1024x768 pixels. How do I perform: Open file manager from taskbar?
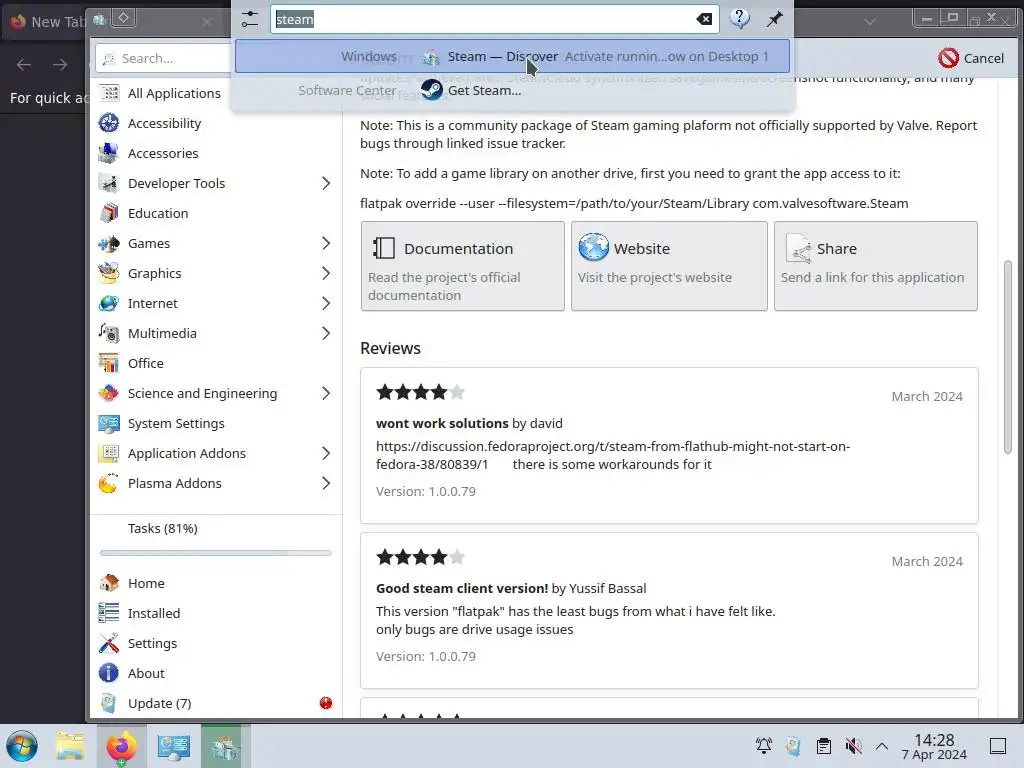pos(70,746)
